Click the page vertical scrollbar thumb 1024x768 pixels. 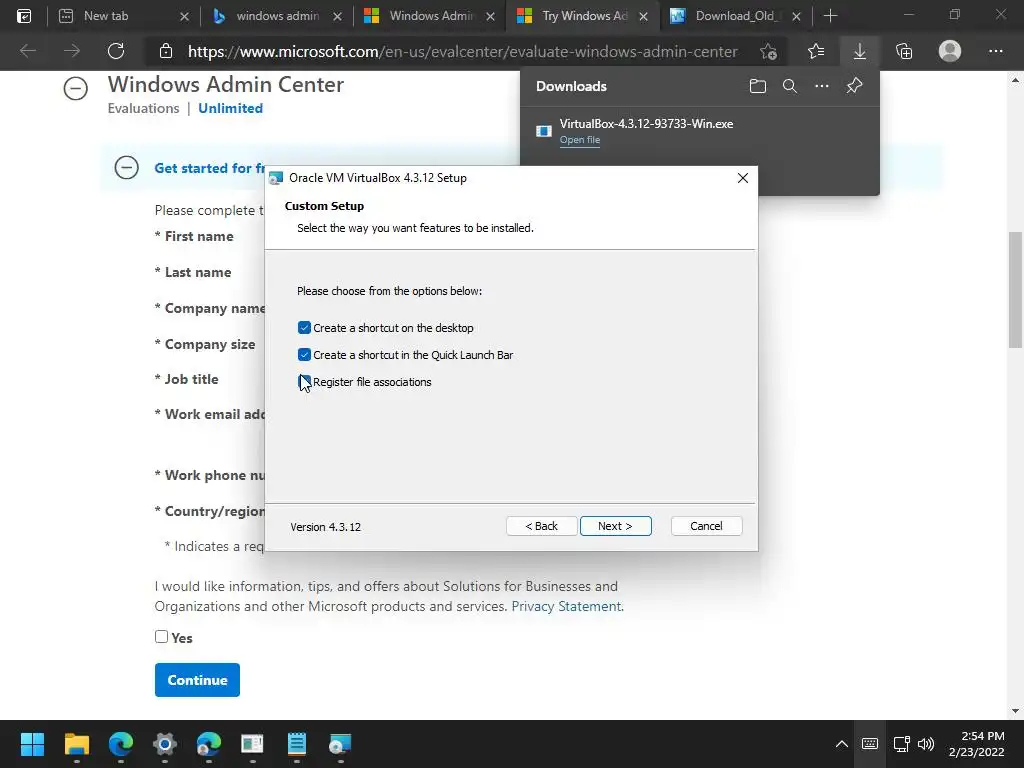(1015, 290)
